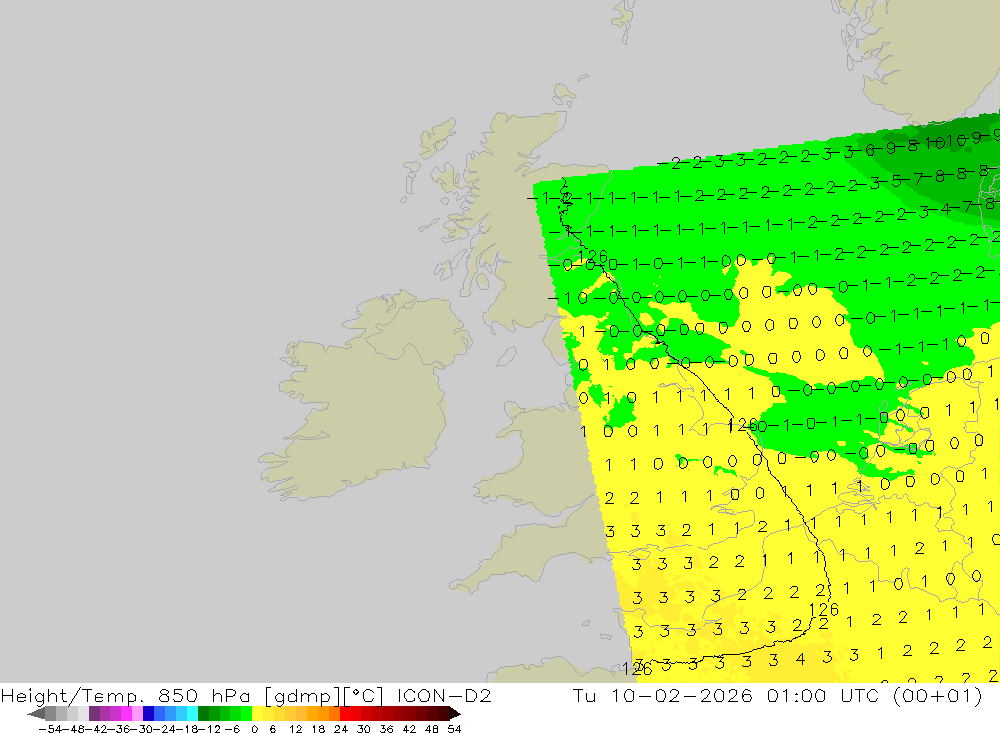
Task: Click the '01:00 UTC' time text
Action: pyautogui.click(x=825, y=695)
